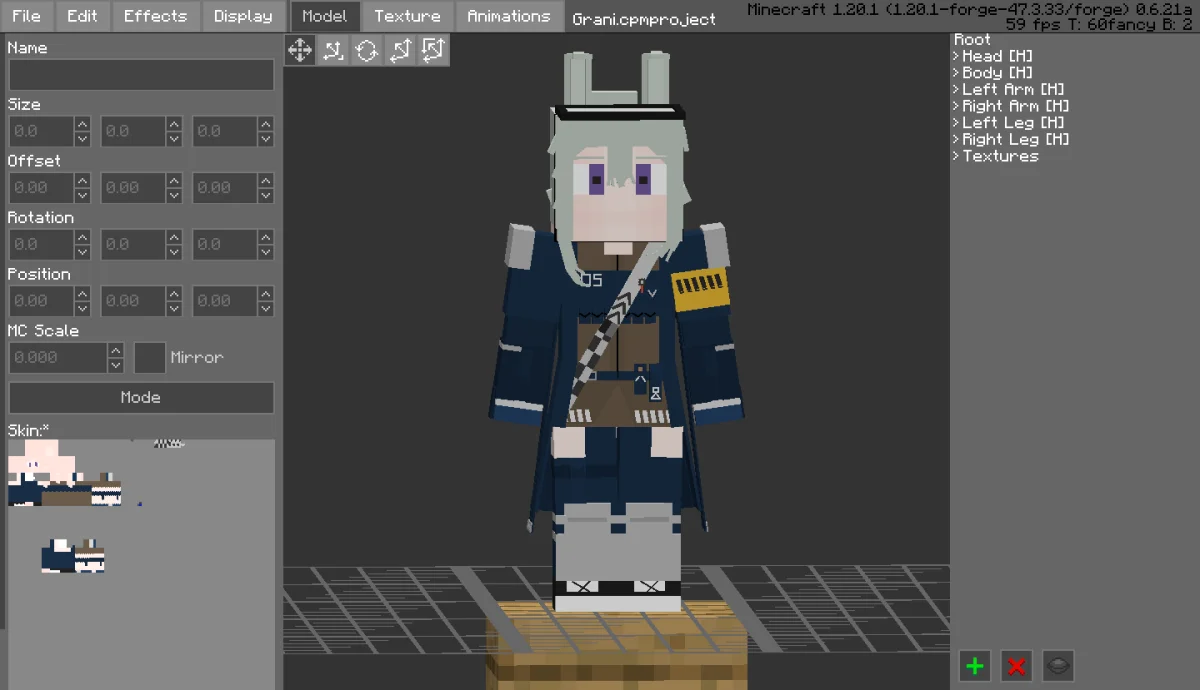The image size is (1200, 690).
Task: Decrease Rotation Y using down arrow
Action: (x=175, y=252)
